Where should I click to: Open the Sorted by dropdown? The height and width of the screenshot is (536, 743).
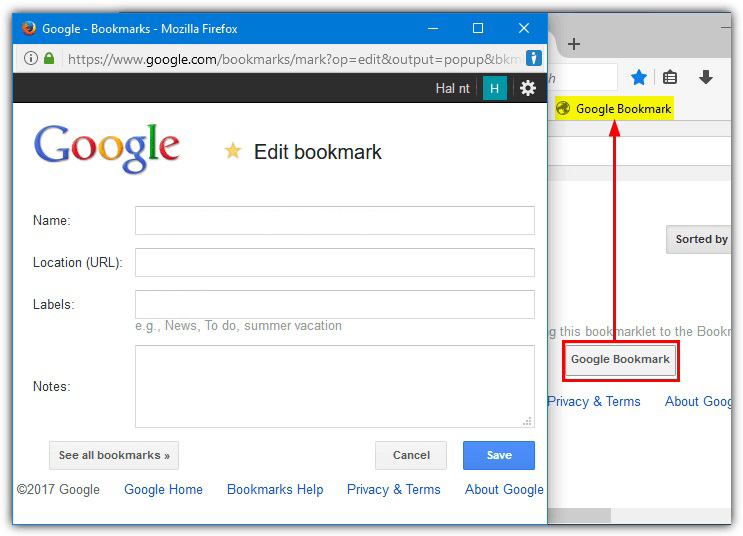click(x=699, y=239)
